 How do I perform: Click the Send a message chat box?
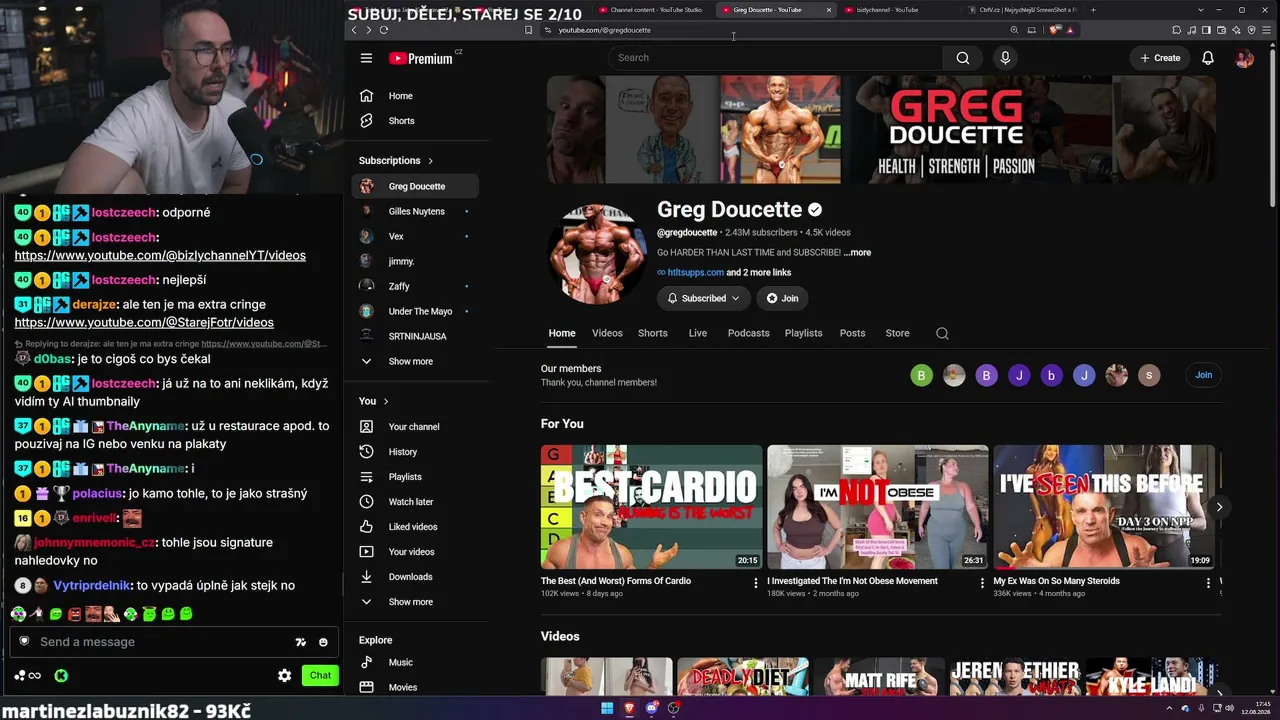174,642
